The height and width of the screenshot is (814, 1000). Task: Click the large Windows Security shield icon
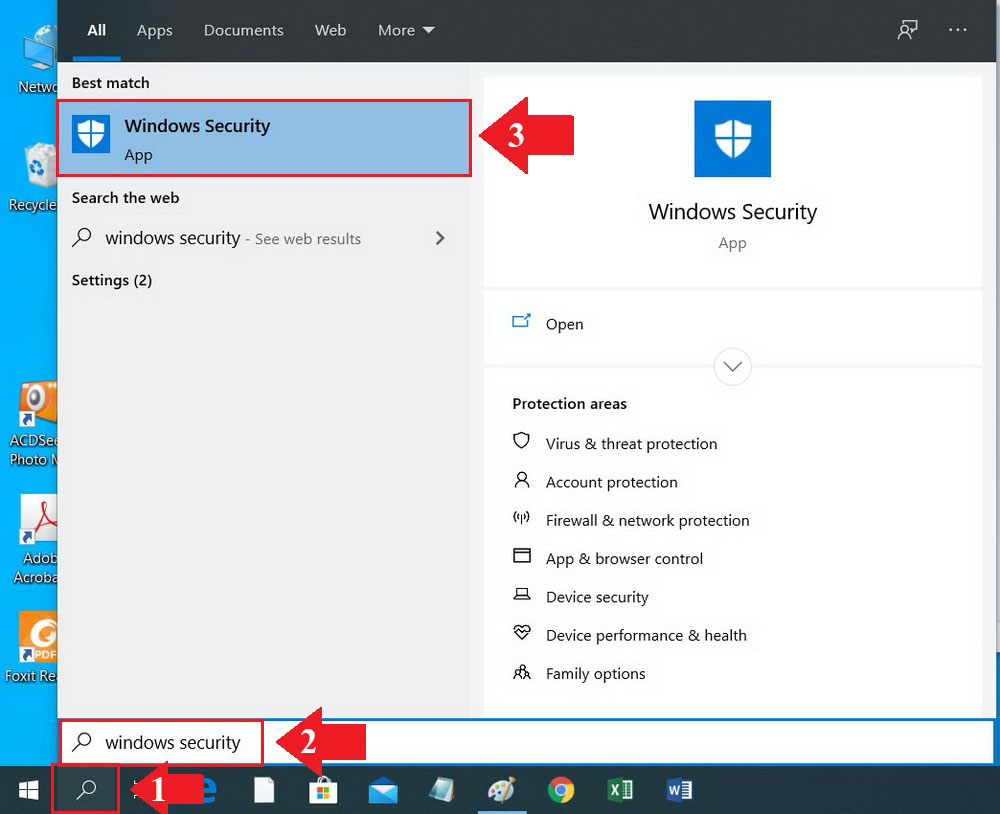pos(732,138)
